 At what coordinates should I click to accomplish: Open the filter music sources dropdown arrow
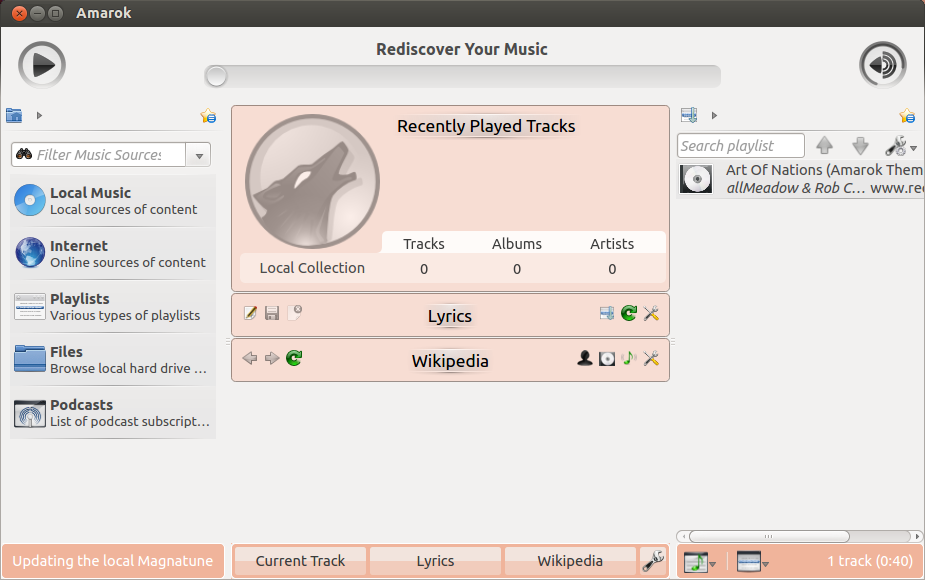point(199,155)
